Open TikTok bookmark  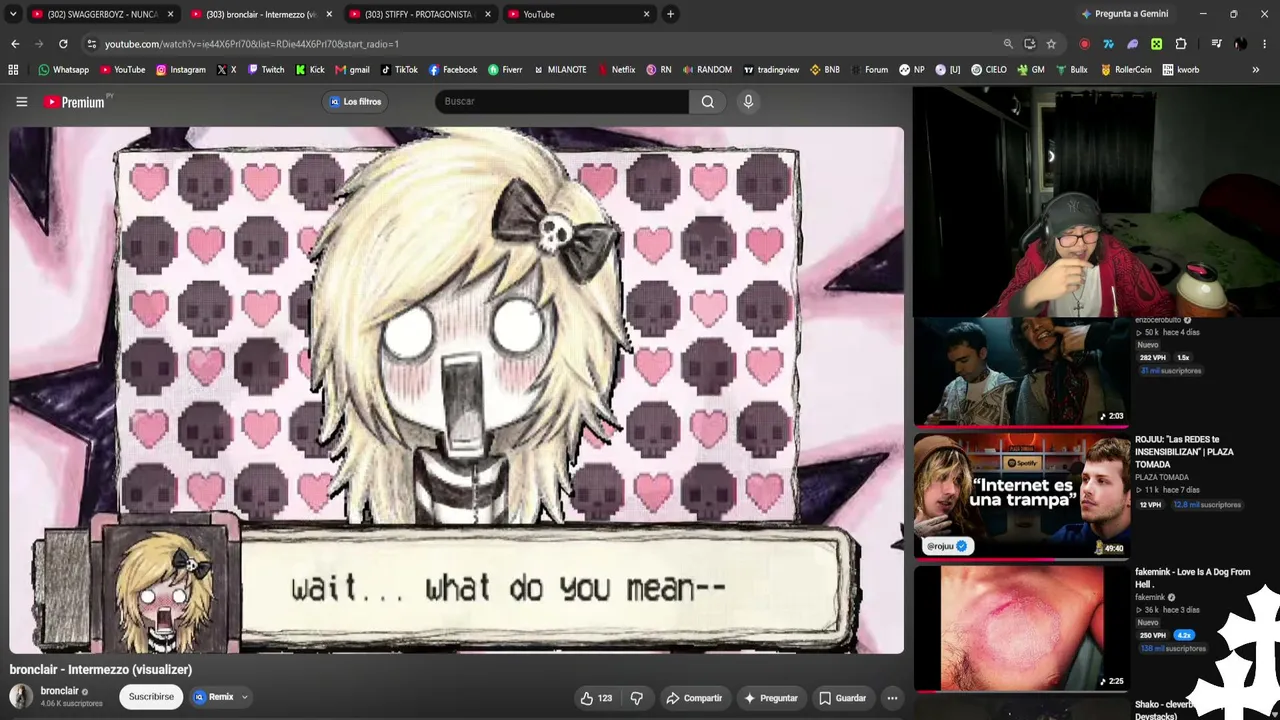(399, 70)
